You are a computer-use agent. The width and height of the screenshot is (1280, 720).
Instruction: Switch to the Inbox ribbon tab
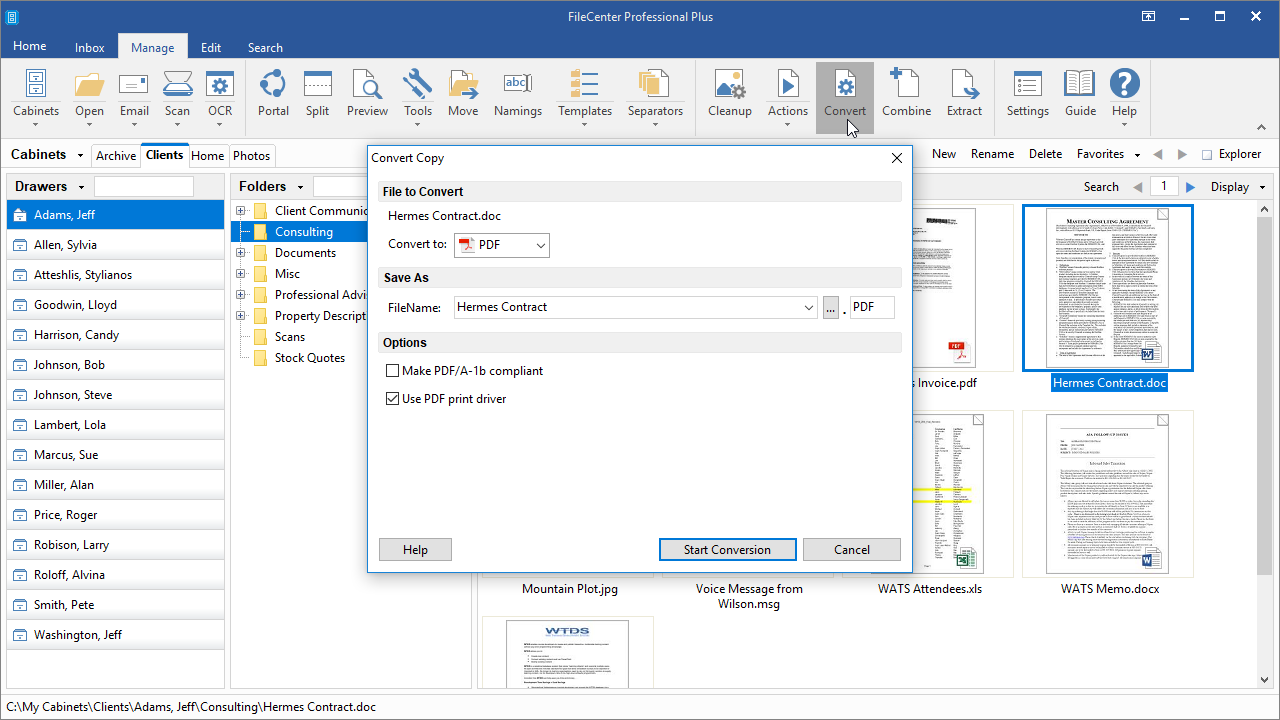90,47
